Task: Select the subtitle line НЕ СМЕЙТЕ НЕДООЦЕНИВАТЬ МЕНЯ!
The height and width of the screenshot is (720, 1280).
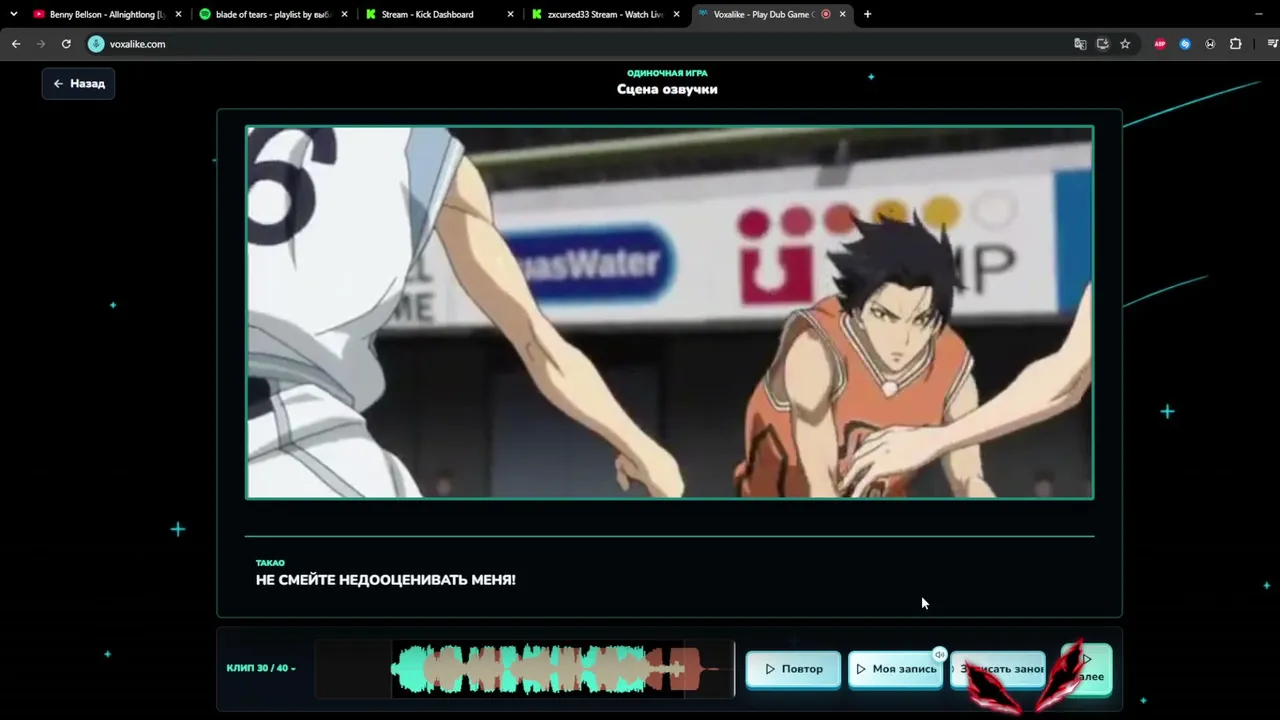Action: coord(386,580)
